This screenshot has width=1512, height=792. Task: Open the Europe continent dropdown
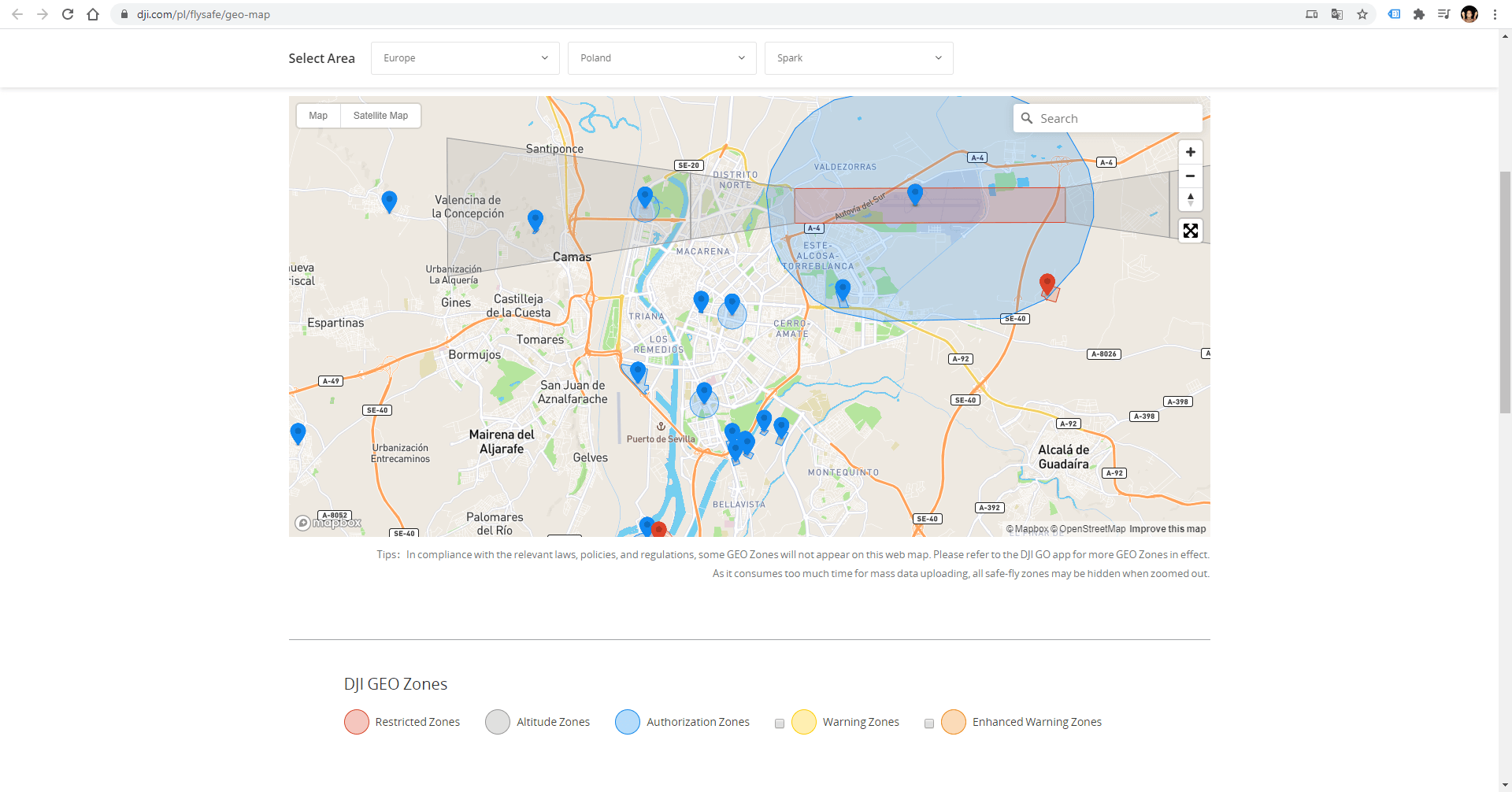tap(465, 58)
